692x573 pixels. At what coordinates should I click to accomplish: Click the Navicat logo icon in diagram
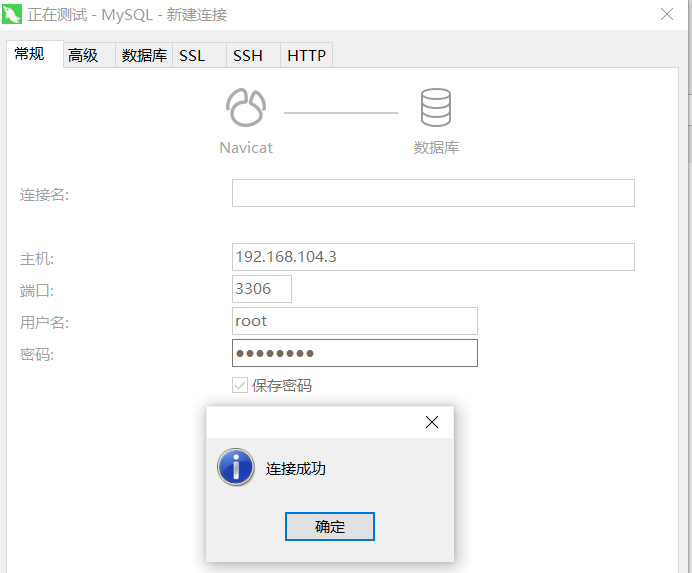point(246,108)
